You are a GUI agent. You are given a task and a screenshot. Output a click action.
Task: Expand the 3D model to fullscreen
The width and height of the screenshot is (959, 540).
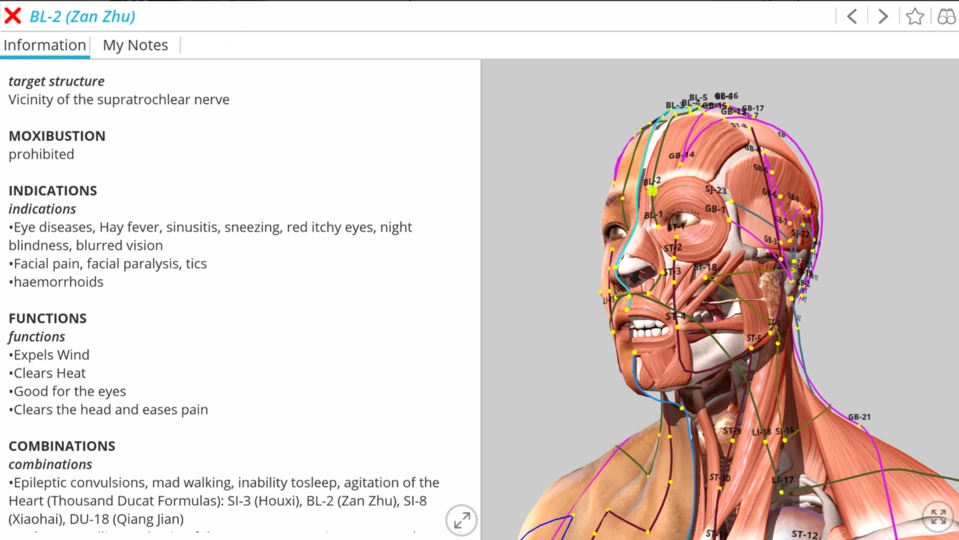(x=938, y=516)
